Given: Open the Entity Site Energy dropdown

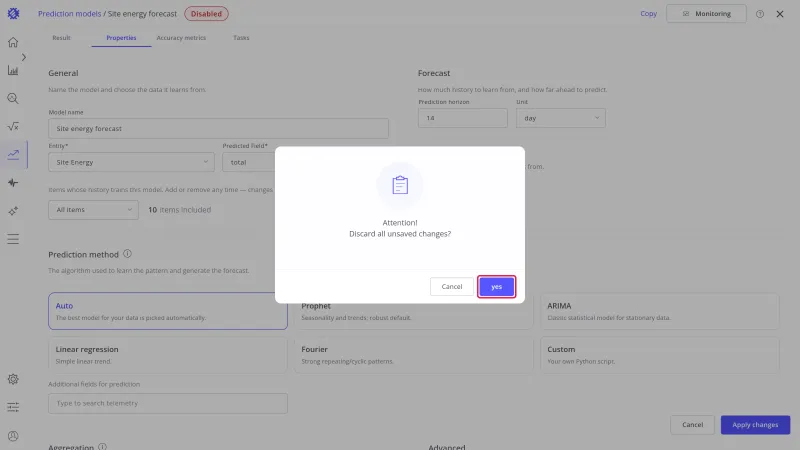Looking at the screenshot, I should [x=132, y=162].
